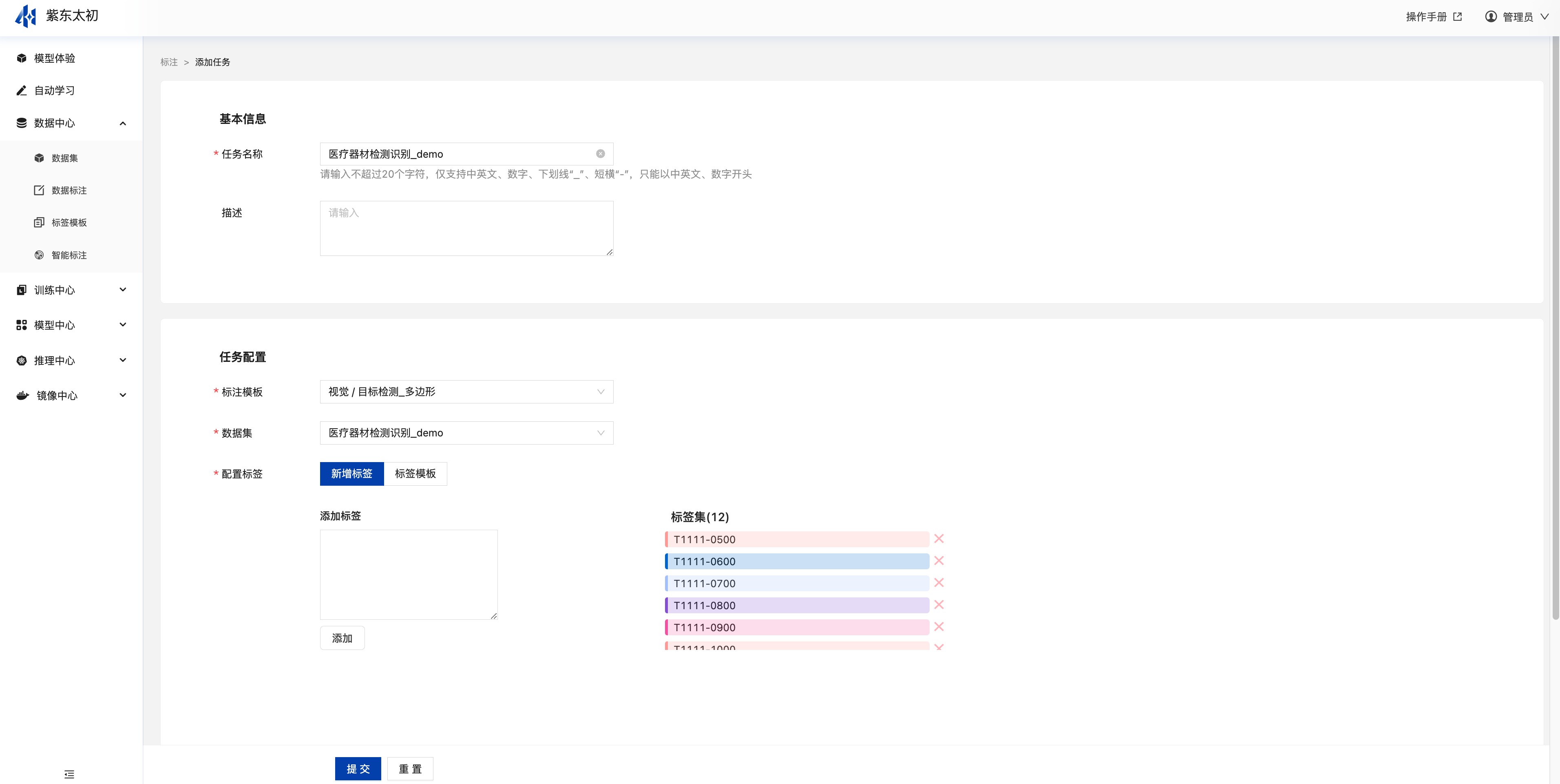Expand the 推理中心 menu chevron
1560x784 pixels.
click(123, 360)
